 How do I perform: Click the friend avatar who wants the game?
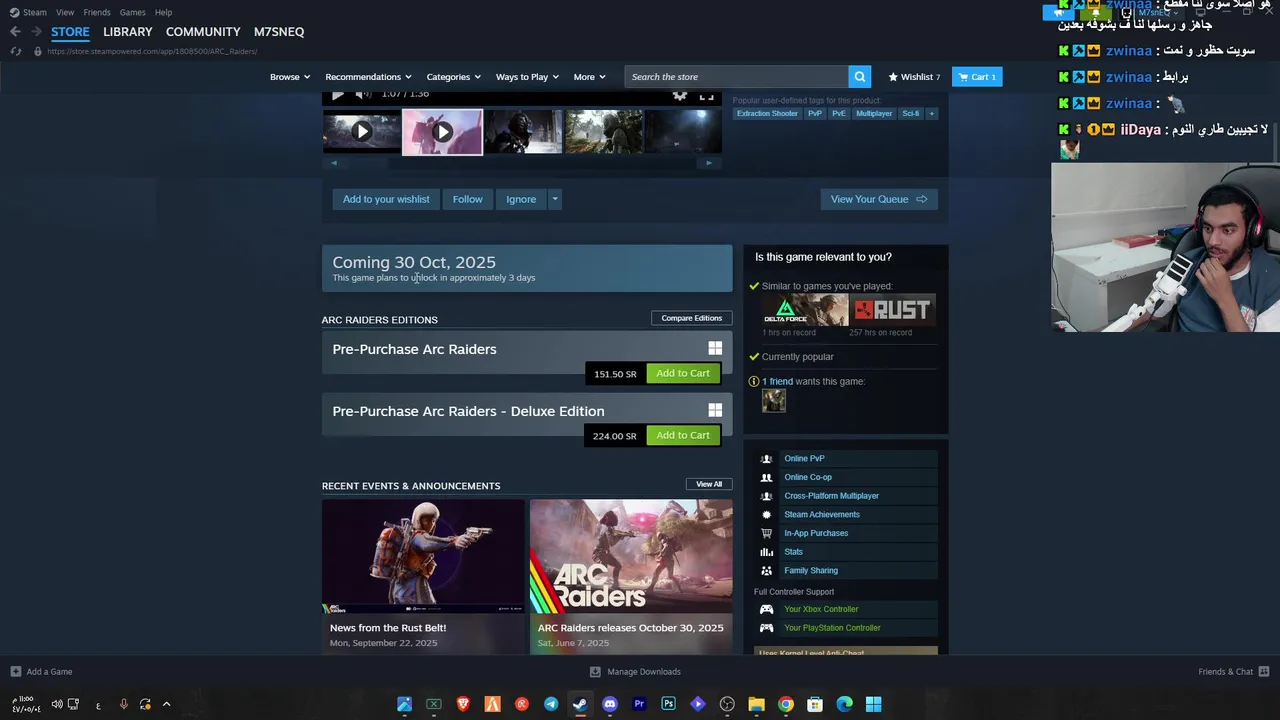coord(774,400)
